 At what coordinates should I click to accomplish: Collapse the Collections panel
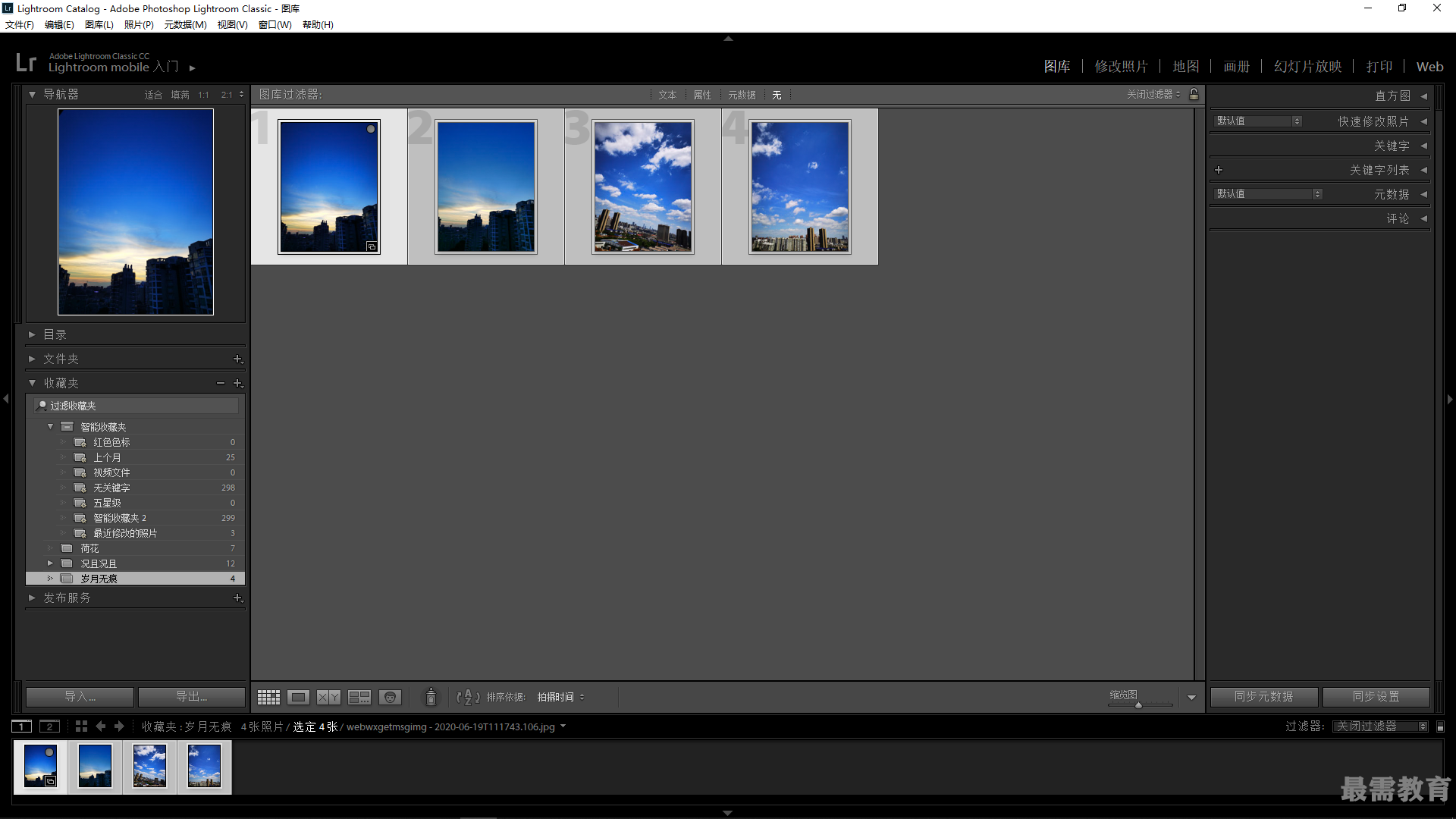32,383
